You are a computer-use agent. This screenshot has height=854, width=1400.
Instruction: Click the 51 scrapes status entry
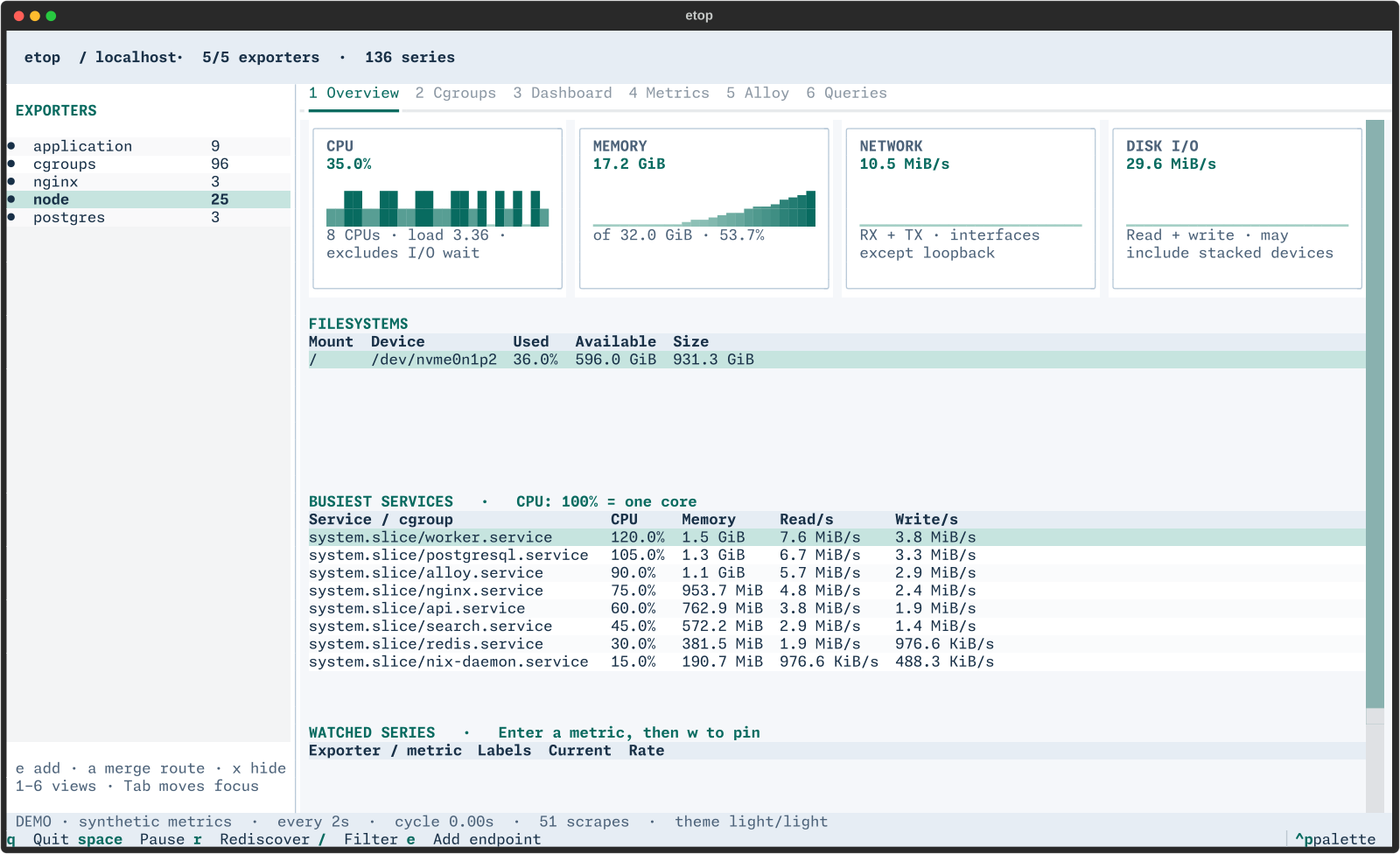[584, 822]
